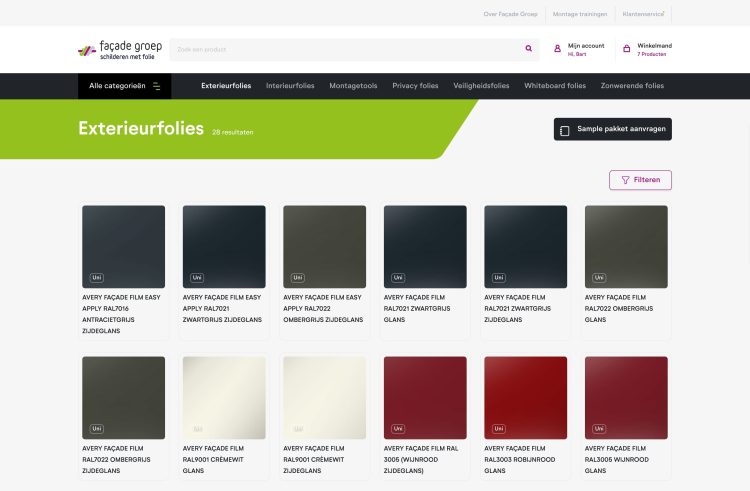The height and width of the screenshot is (491, 750).
Task: Click Uni badge on RAL7022 Ombergrijs Glans swatch
Action: (599, 278)
